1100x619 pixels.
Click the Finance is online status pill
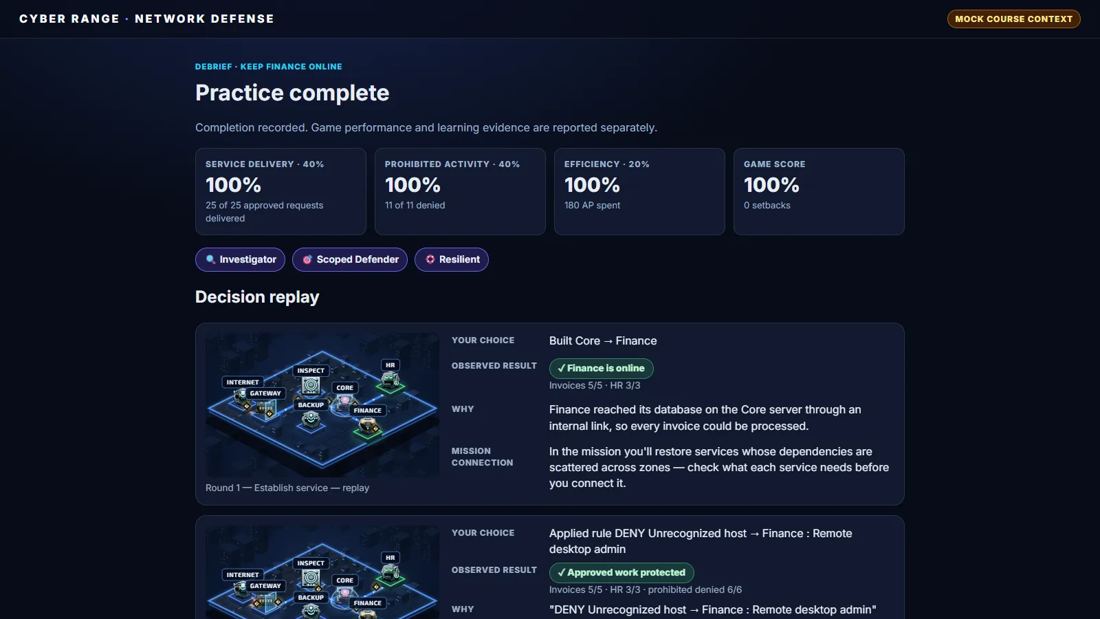click(x=601, y=368)
